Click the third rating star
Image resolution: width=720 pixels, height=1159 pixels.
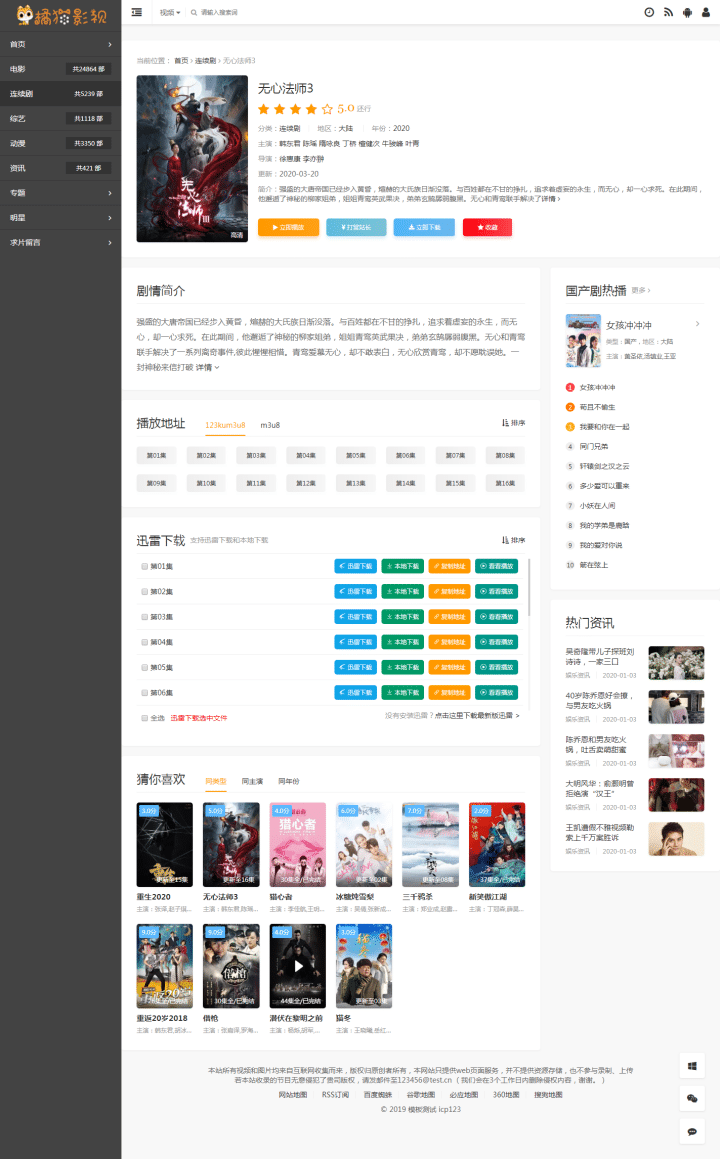pyautogui.click(x=296, y=109)
